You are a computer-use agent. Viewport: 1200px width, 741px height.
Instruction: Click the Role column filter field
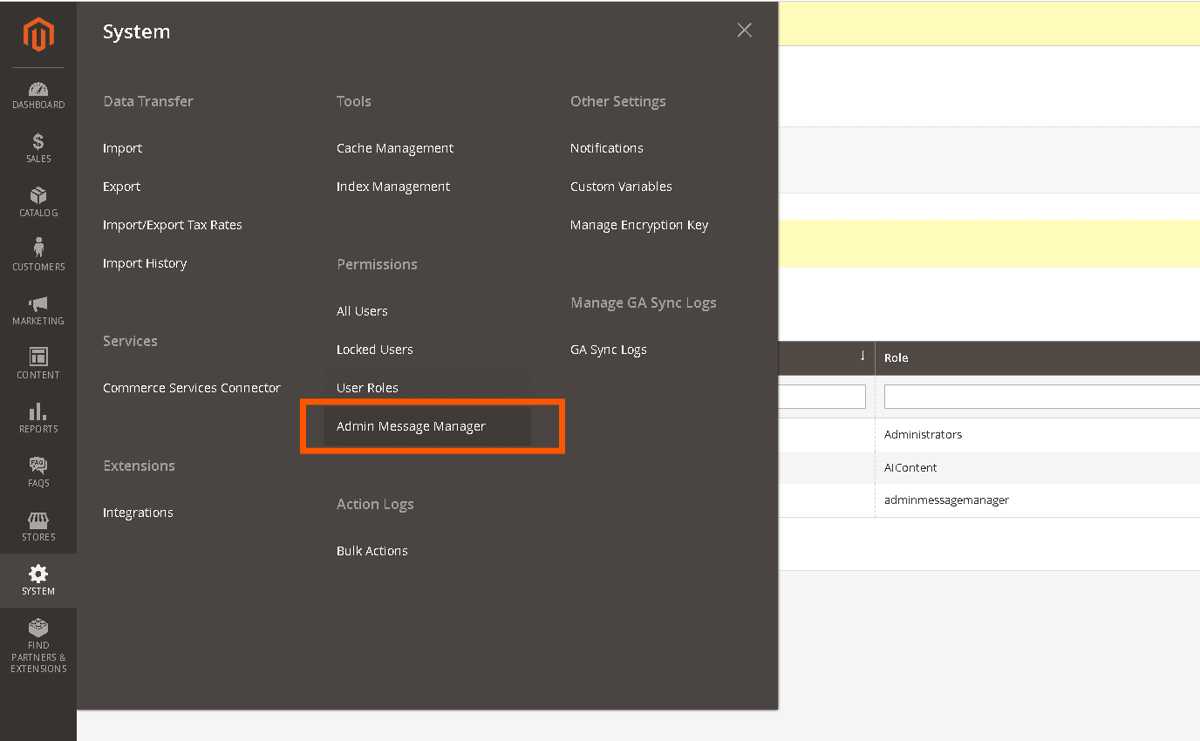(x=1040, y=397)
